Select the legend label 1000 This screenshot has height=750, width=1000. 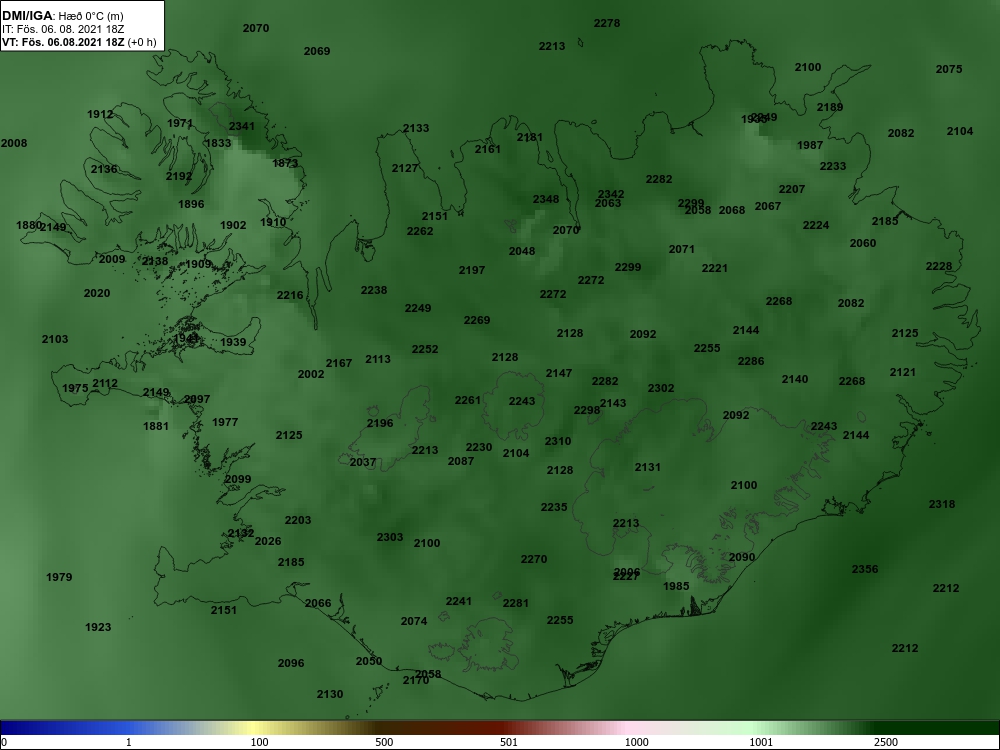[x=636, y=742]
